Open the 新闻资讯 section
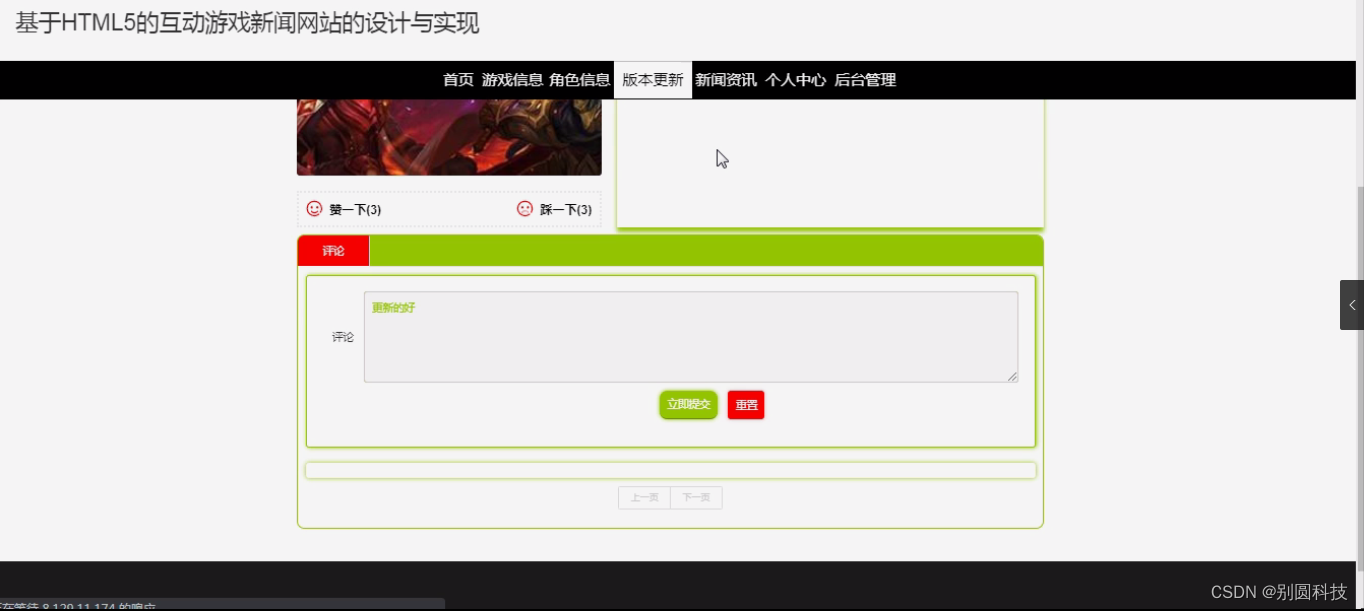Screen dimensions: 1364x611 coord(725,79)
